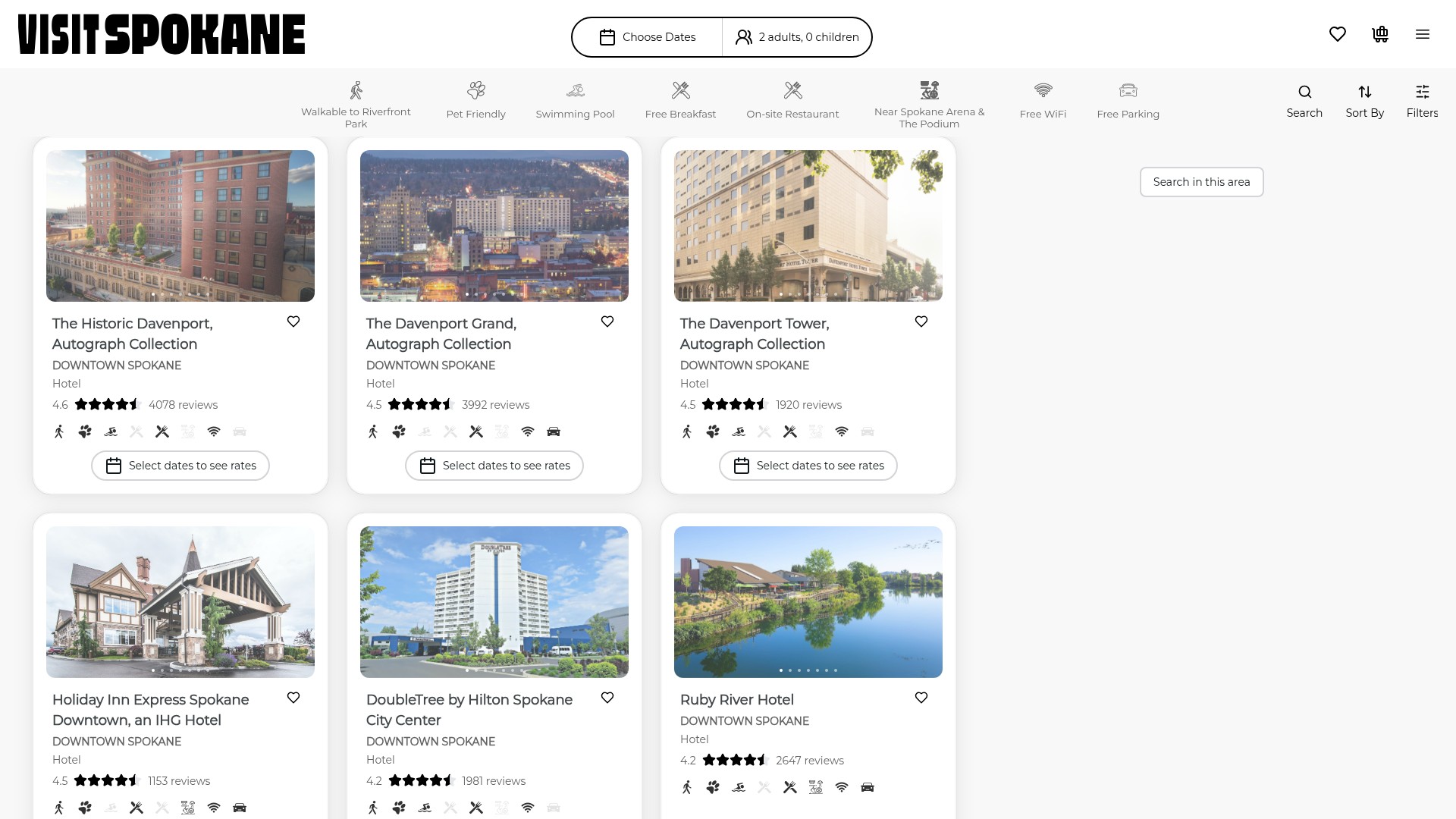The height and width of the screenshot is (819, 1456).
Task: Open the hamburger menu
Action: coord(1423,34)
